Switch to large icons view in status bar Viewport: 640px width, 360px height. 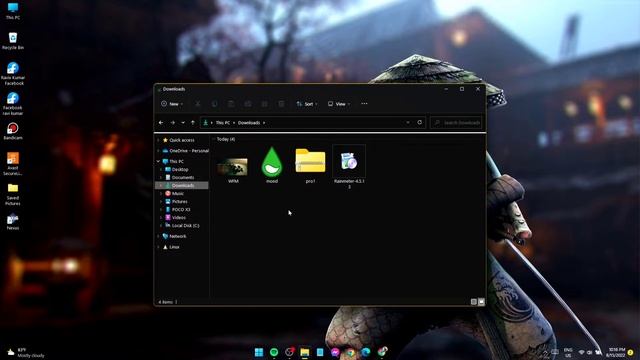(481, 302)
